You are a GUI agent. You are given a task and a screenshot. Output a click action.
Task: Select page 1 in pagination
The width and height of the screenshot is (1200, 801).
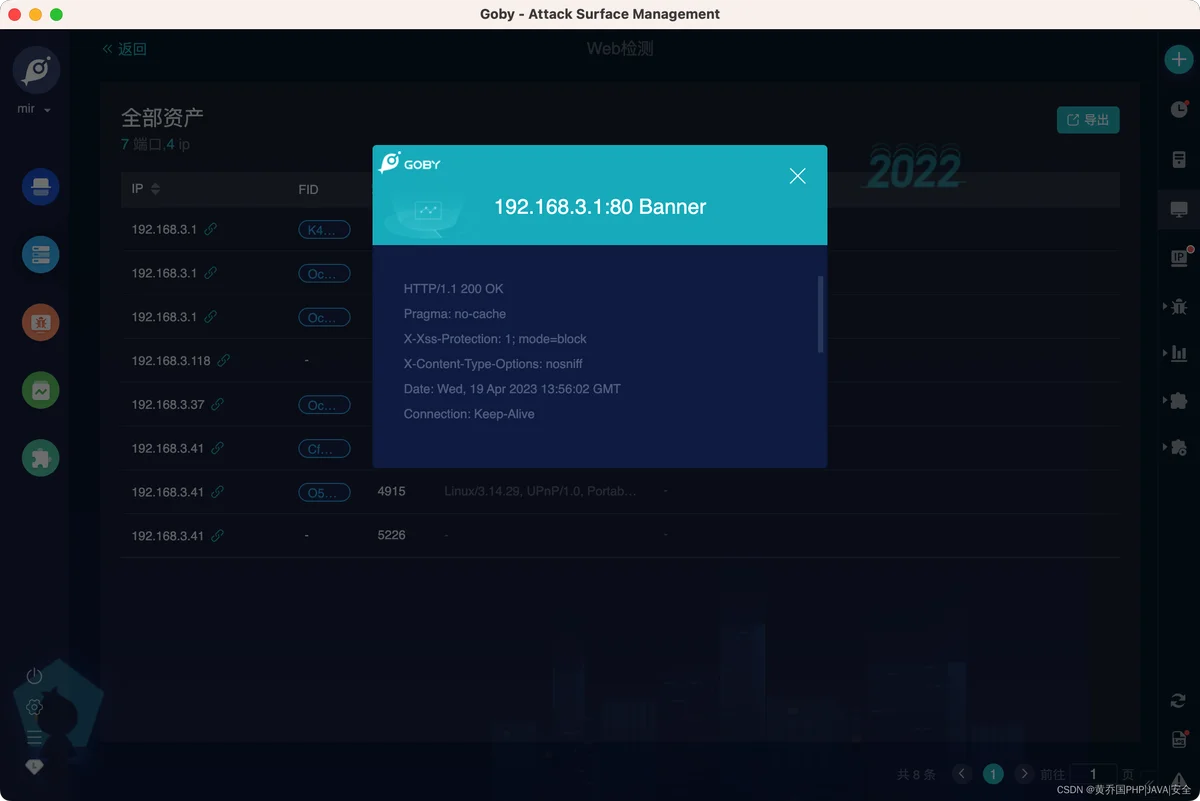tap(993, 774)
